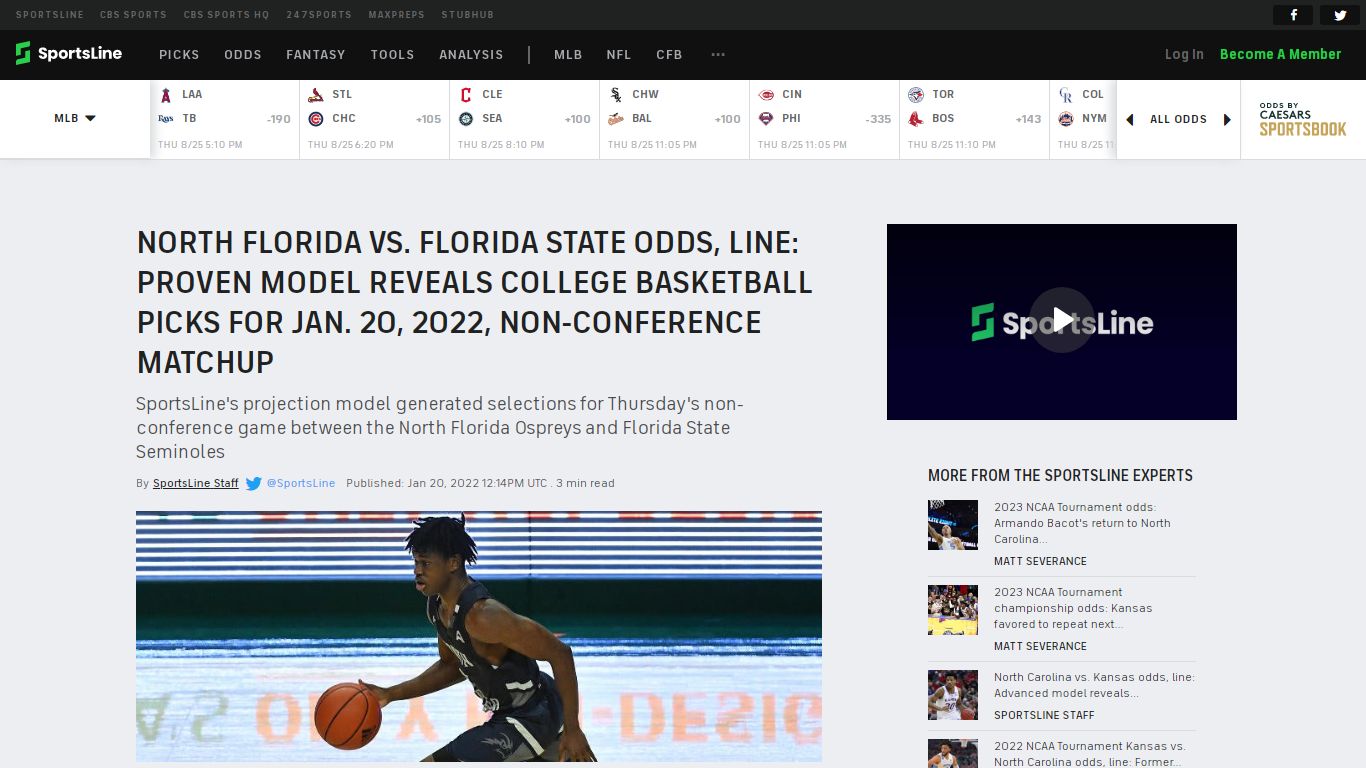Open the Odds menu
Image resolution: width=1366 pixels, height=768 pixels.
243,55
